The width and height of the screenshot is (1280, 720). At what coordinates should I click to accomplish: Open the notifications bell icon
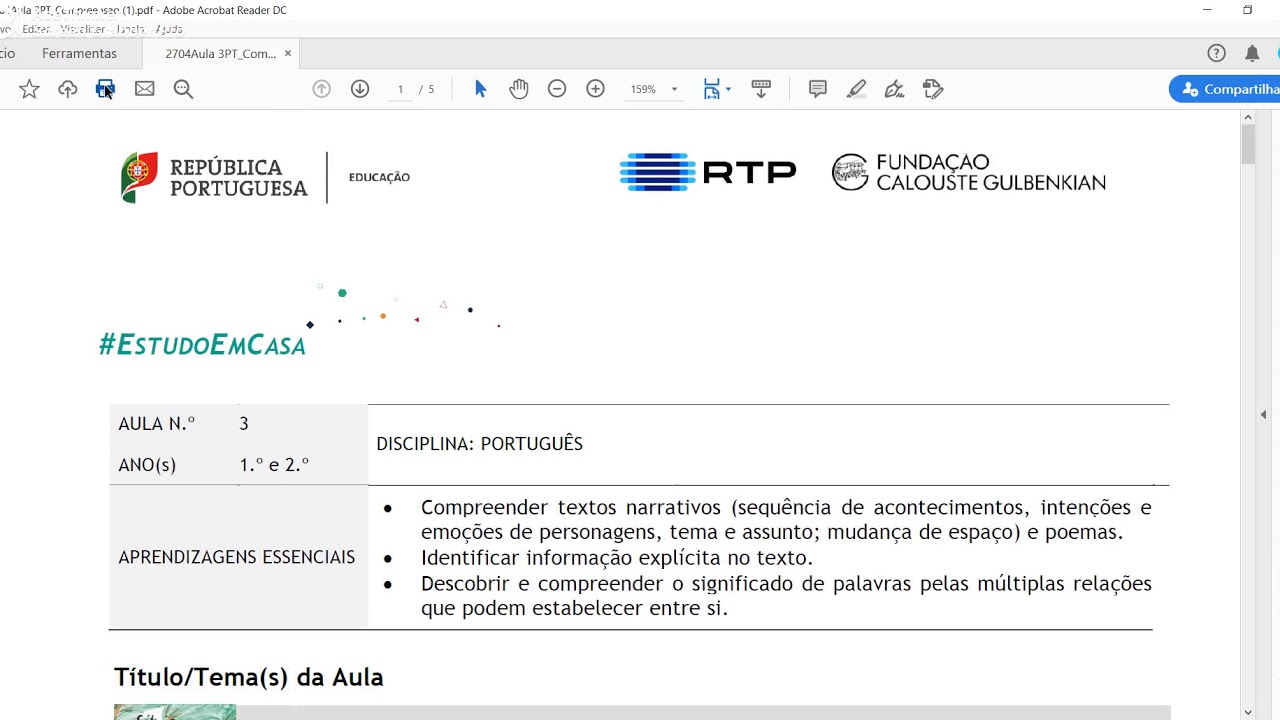click(1252, 53)
